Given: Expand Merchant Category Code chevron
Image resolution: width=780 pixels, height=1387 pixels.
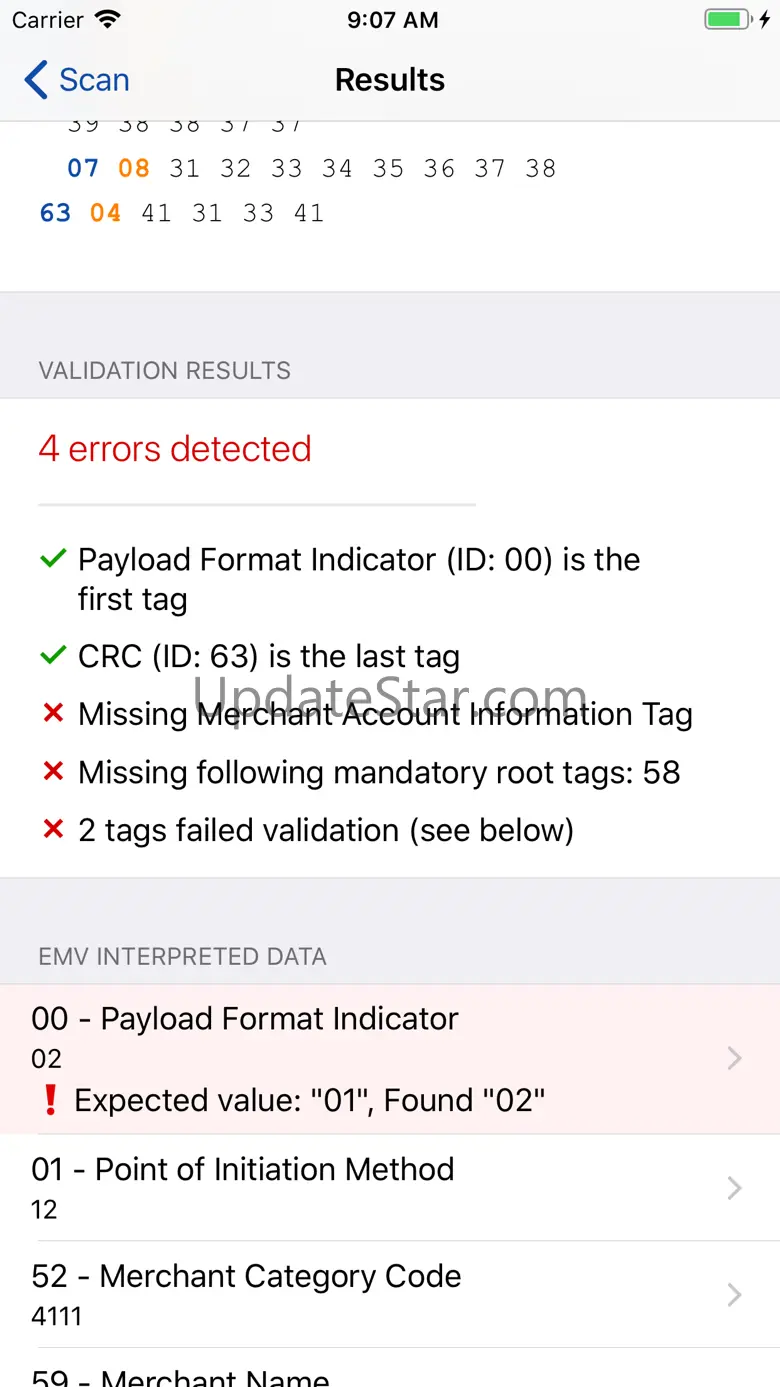Looking at the screenshot, I should click(734, 1294).
